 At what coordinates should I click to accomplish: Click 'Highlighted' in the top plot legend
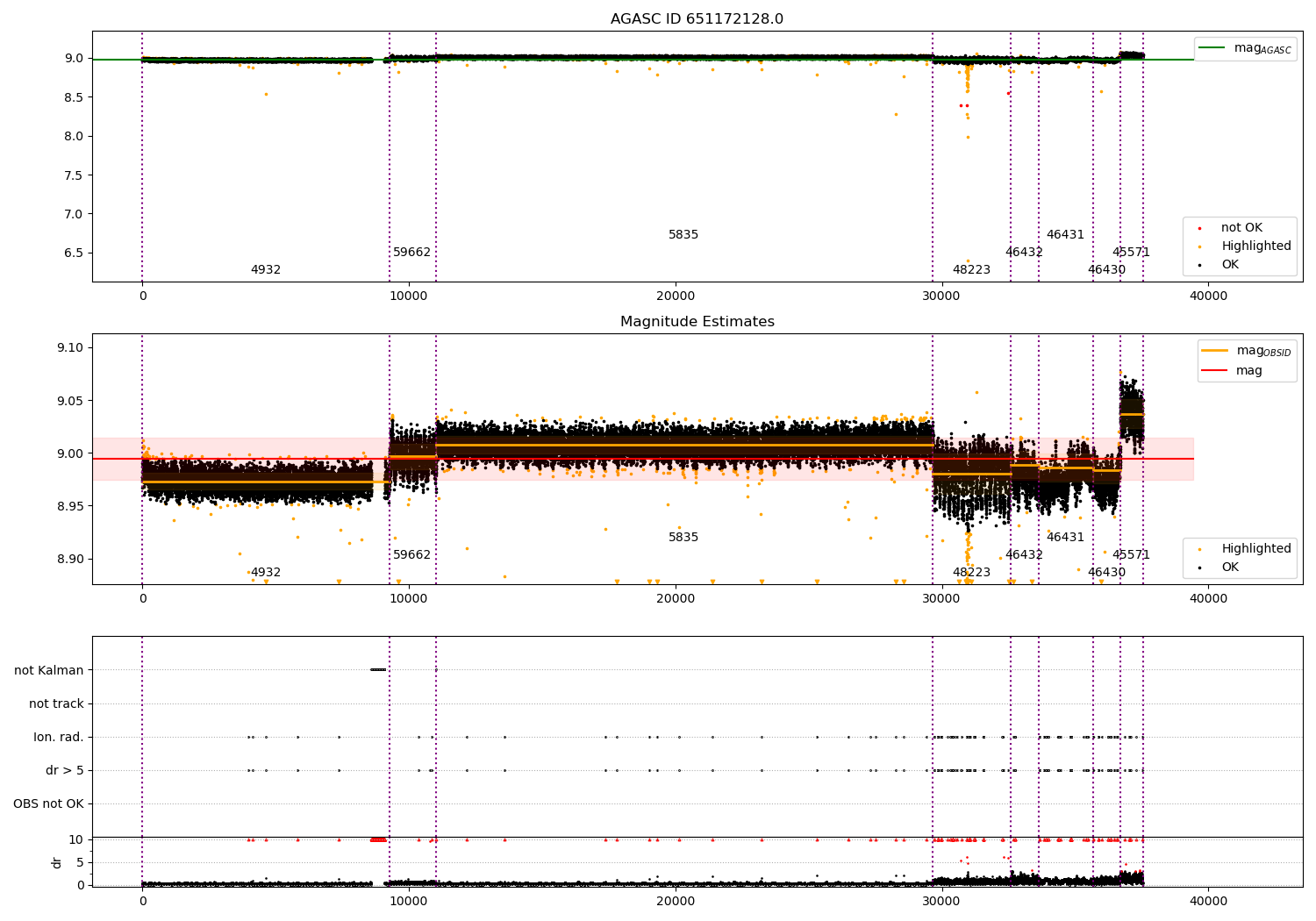coord(1255,246)
